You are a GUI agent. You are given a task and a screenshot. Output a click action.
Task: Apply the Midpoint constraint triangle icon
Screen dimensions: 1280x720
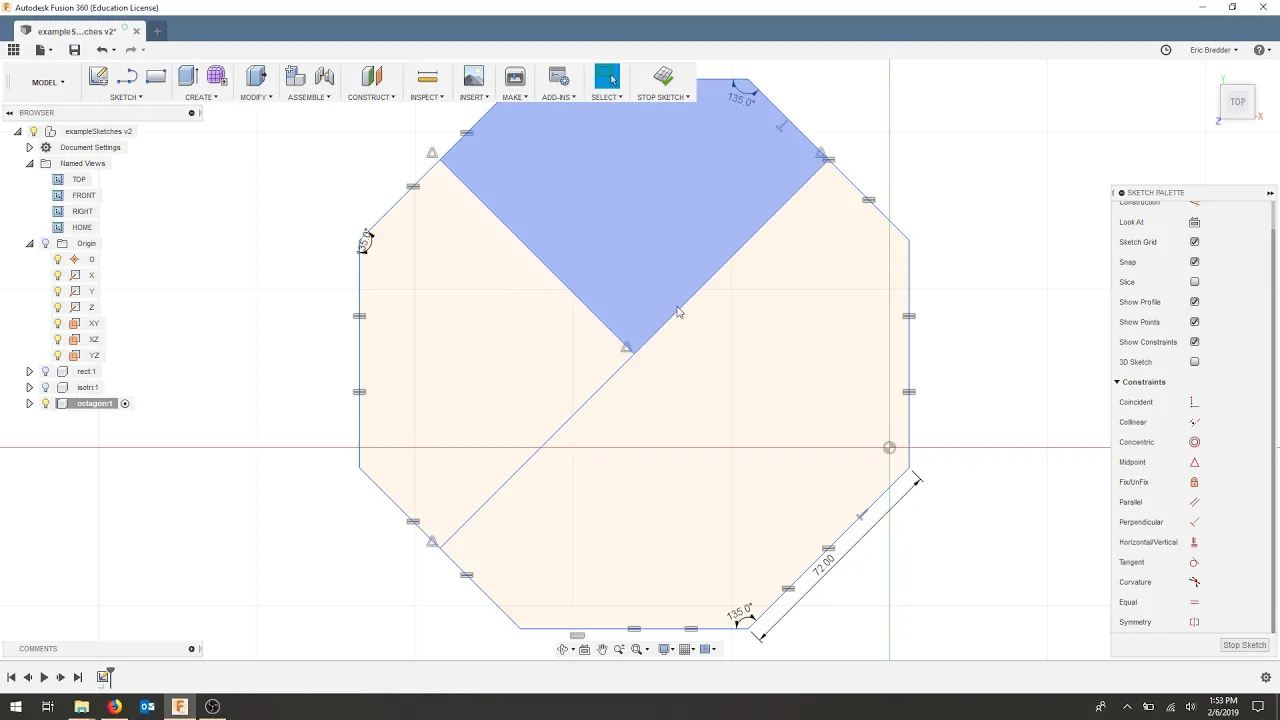point(1194,462)
